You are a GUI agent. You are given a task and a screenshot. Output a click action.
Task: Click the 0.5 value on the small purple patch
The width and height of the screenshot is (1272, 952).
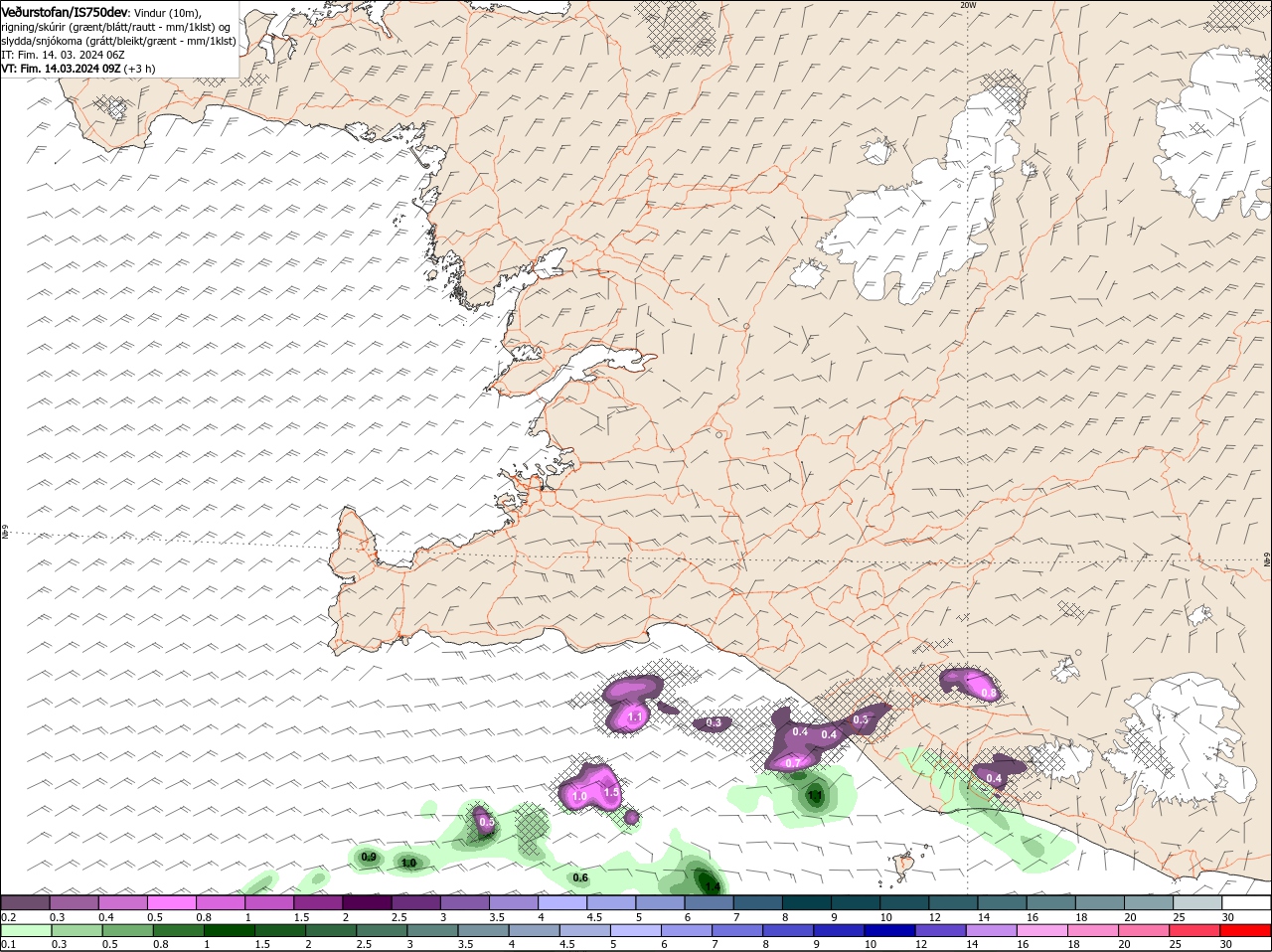click(x=487, y=823)
